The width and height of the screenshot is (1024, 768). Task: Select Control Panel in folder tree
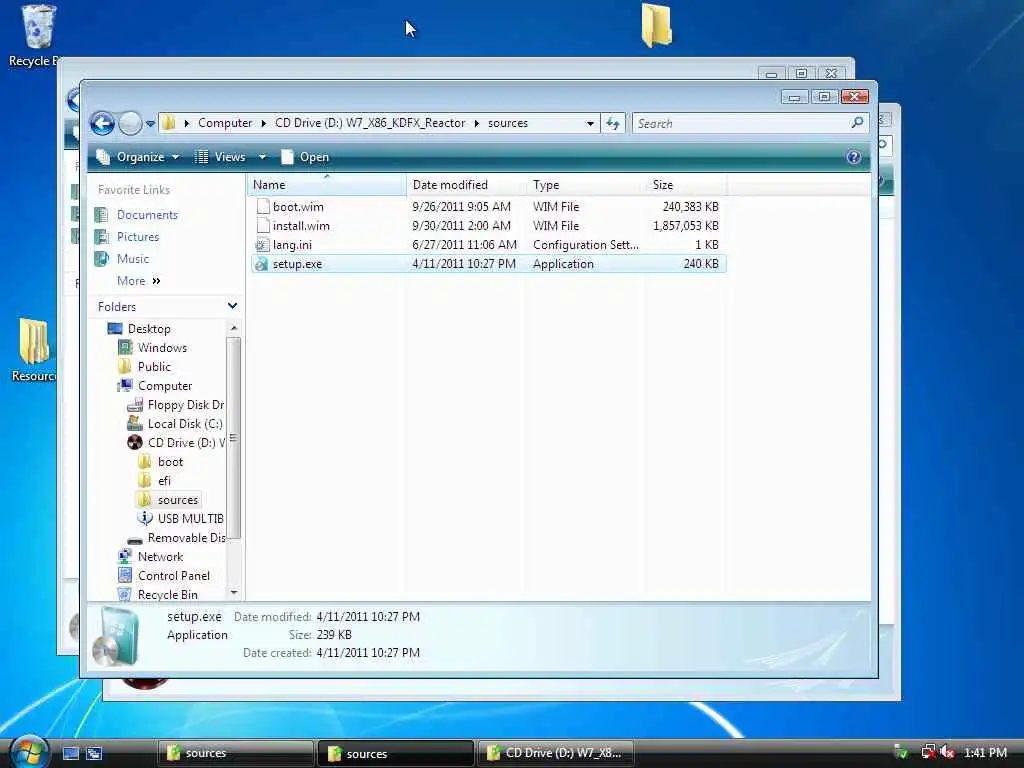tap(174, 575)
